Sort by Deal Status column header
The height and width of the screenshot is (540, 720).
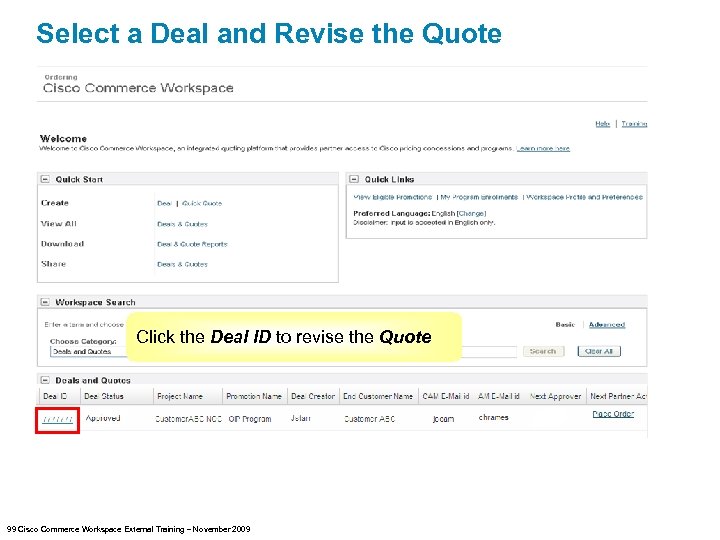(104, 396)
